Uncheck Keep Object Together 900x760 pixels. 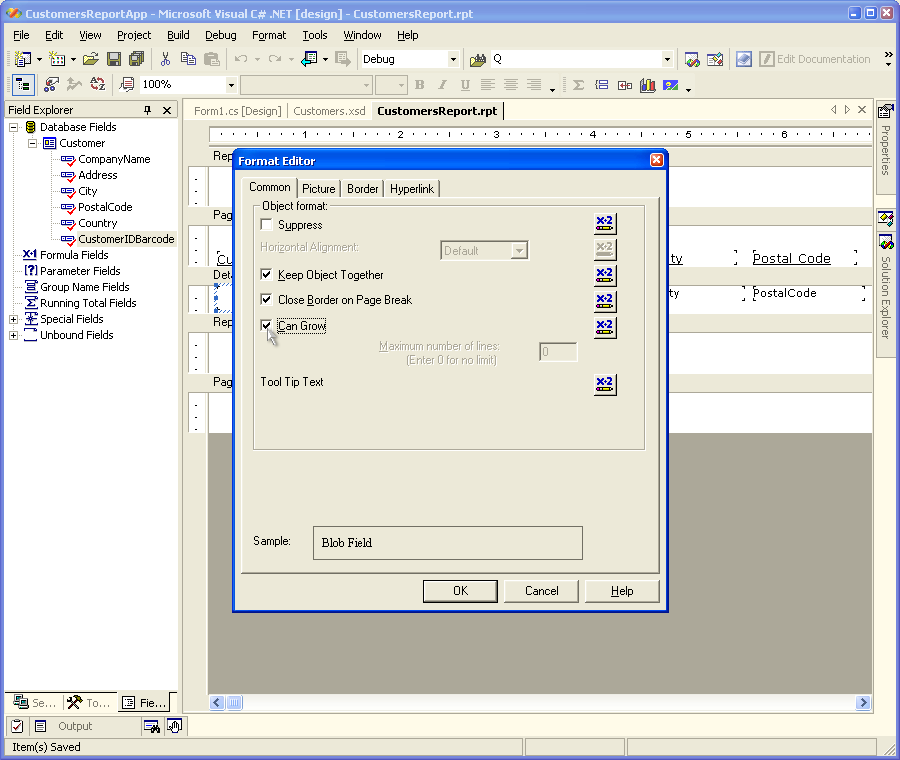pyautogui.click(x=266, y=275)
